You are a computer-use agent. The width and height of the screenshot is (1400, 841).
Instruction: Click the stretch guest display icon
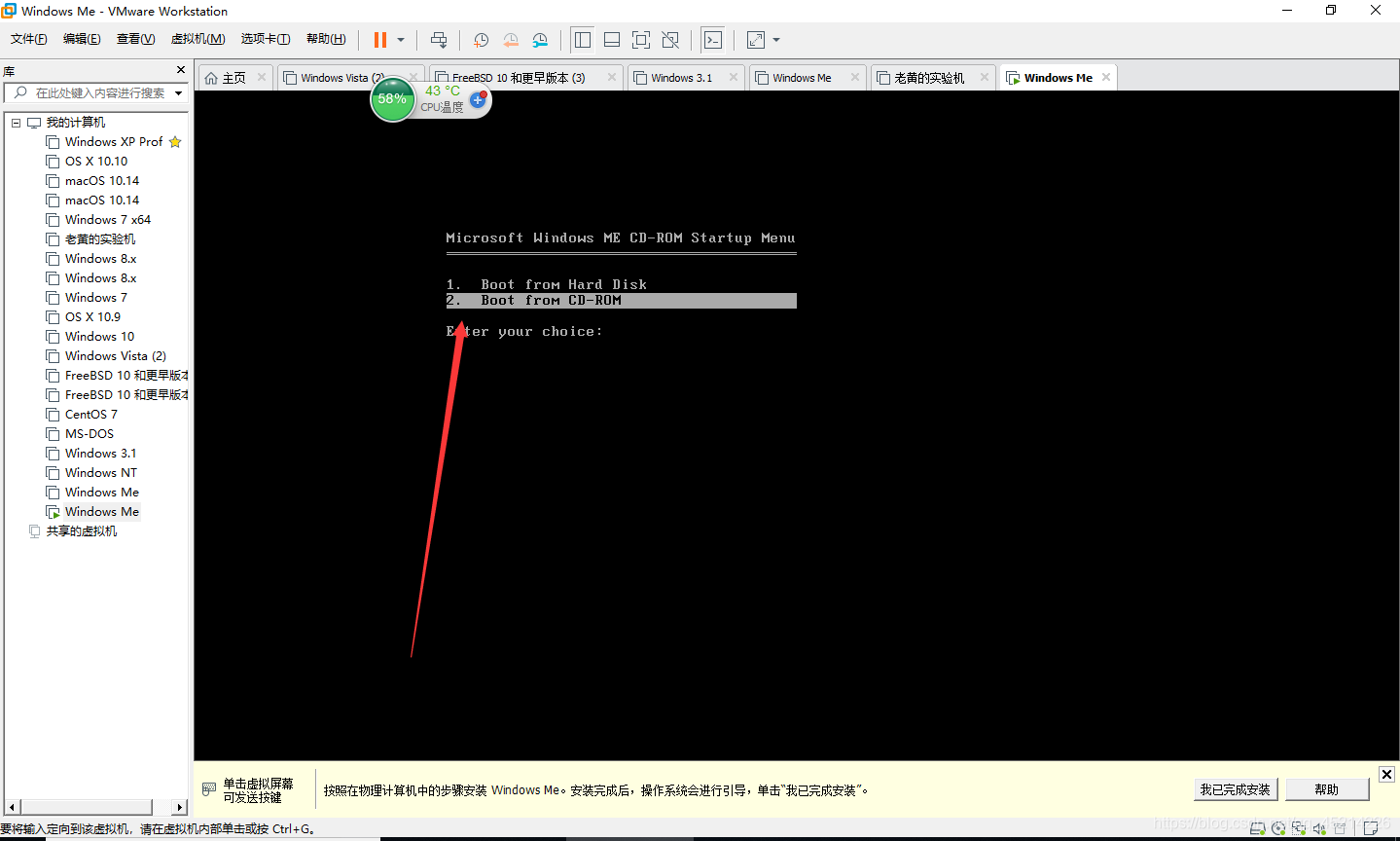tap(756, 40)
